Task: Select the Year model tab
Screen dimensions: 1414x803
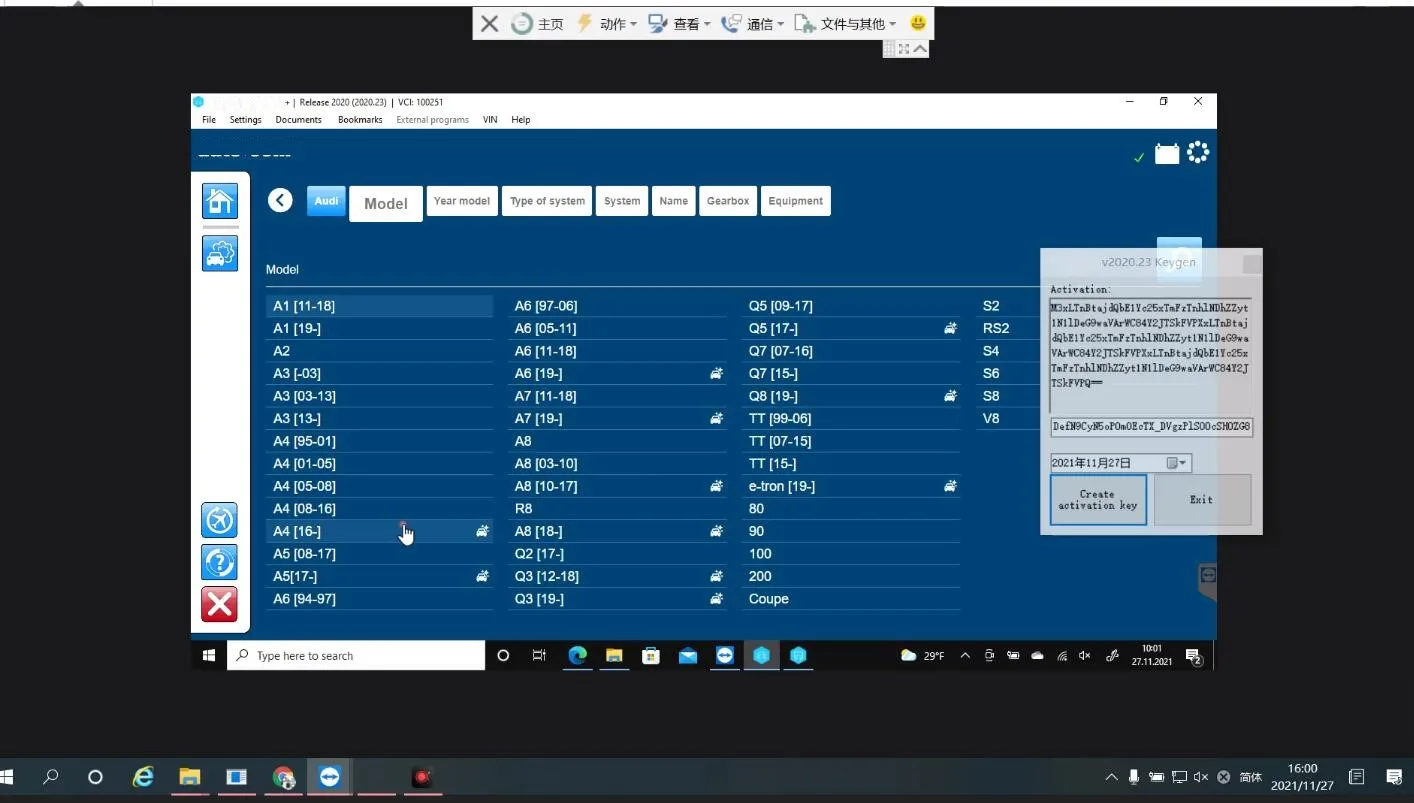Action: pyautogui.click(x=461, y=201)
